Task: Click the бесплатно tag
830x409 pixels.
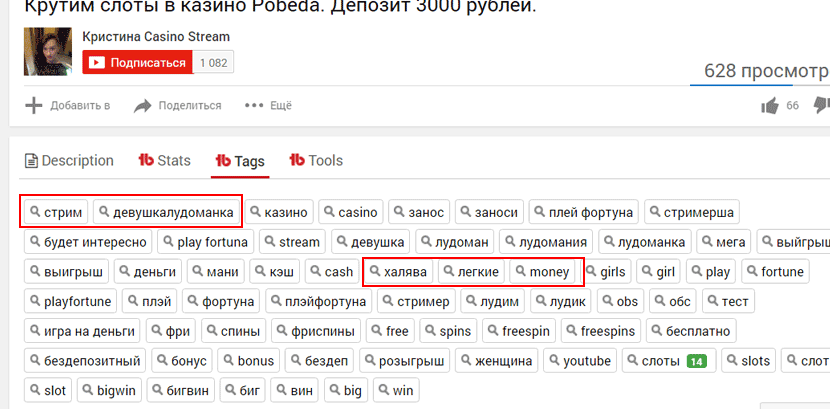Action: pos(691,331)
